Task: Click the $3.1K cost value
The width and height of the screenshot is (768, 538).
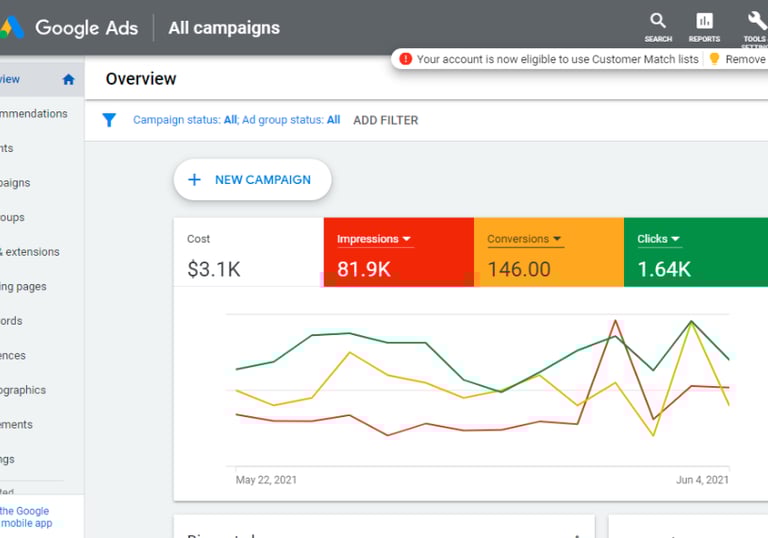Action: (x=214, y=269)
